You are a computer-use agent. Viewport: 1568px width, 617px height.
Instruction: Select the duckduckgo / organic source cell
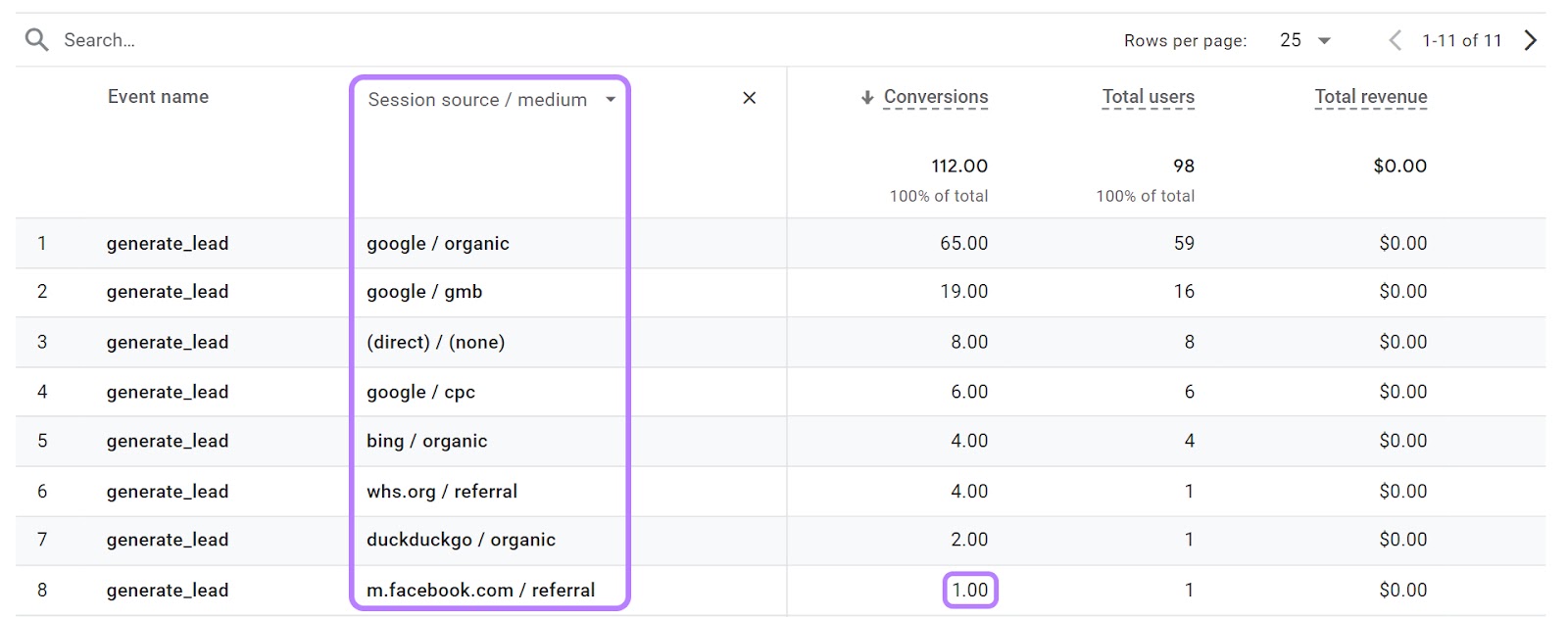(461, 540)
